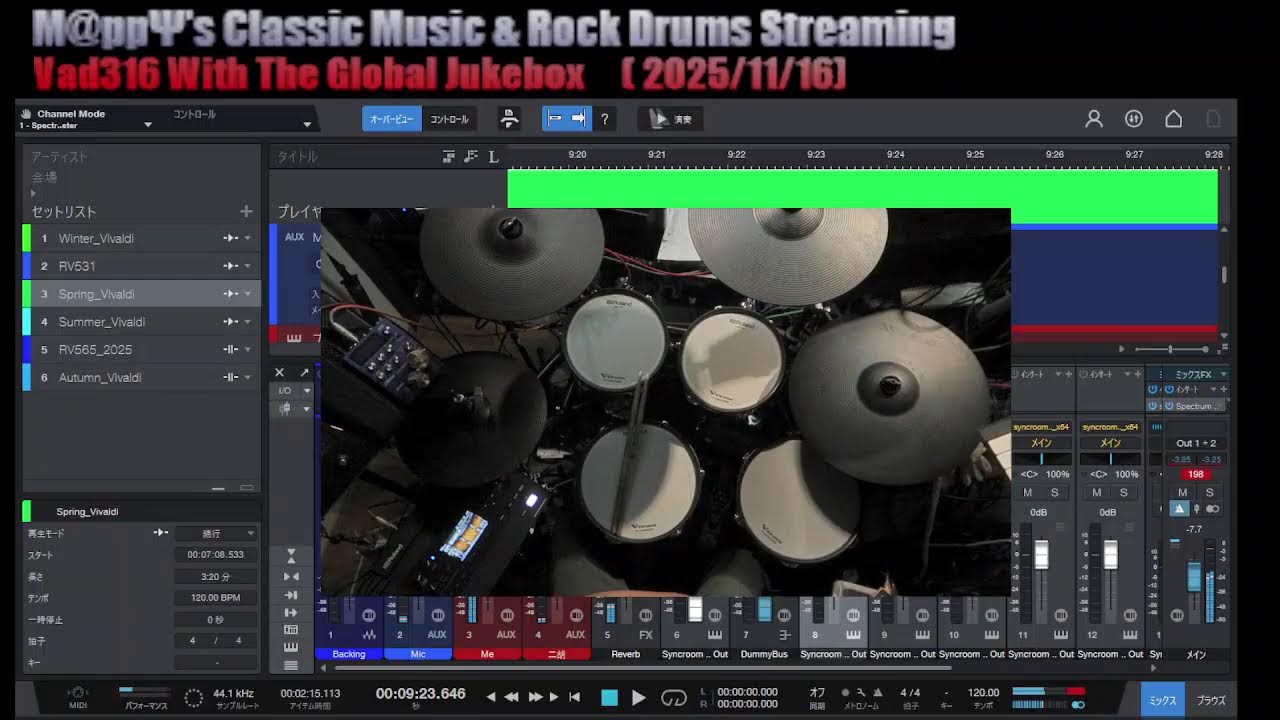Click the arranger track icon beside the title
The image size is (1280, 720).
coord(449,156)
